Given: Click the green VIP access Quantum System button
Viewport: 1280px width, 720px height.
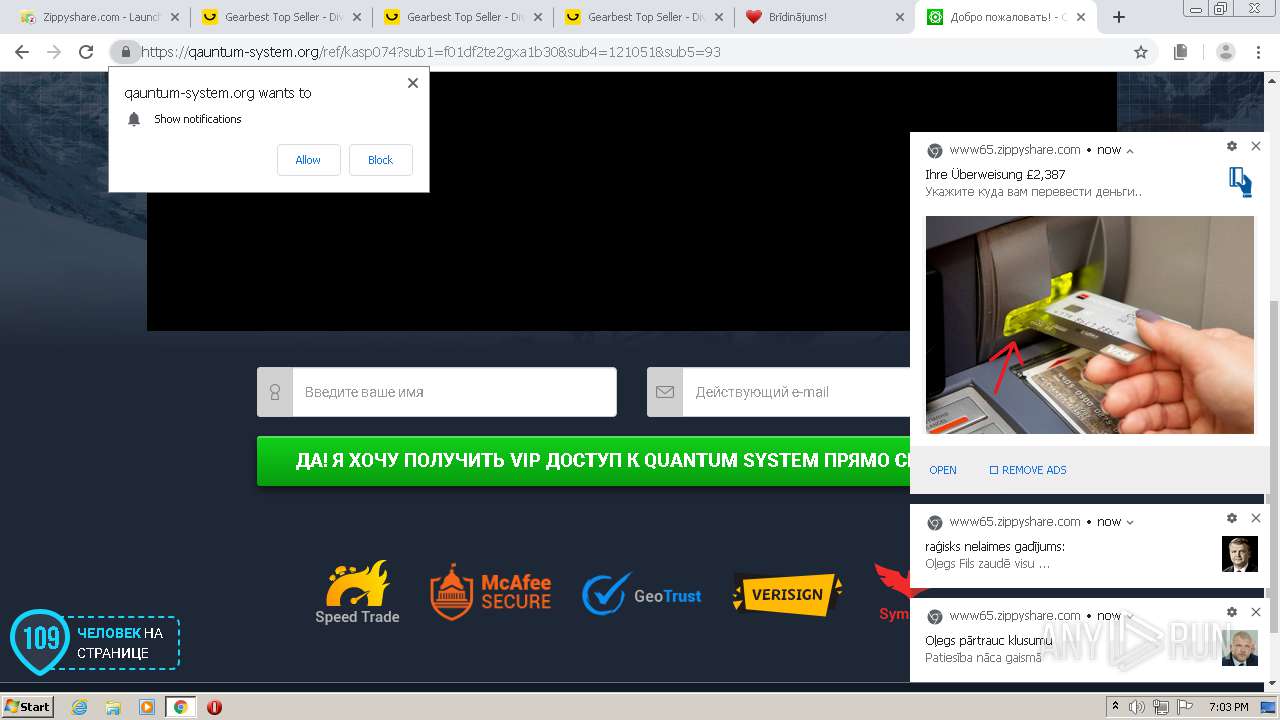Looking at the screenshot, I should click(583, 461).
